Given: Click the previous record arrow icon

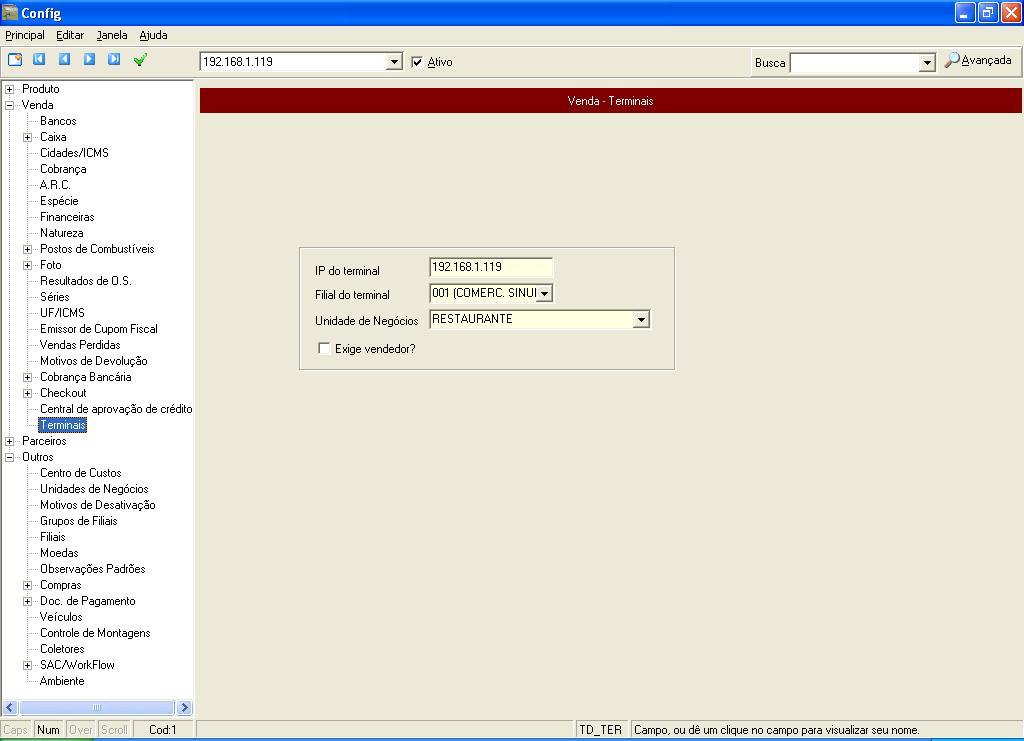Looking at the screenshot, I should (x=63, y=60).
